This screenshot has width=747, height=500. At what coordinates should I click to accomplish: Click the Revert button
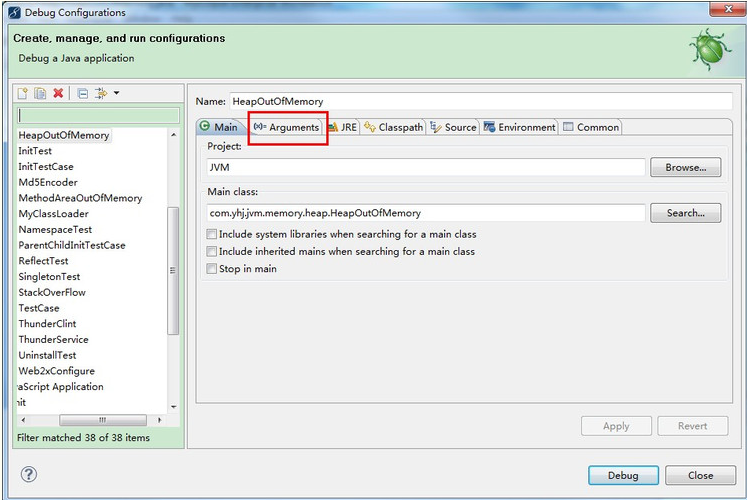click(x=693, y=426)
